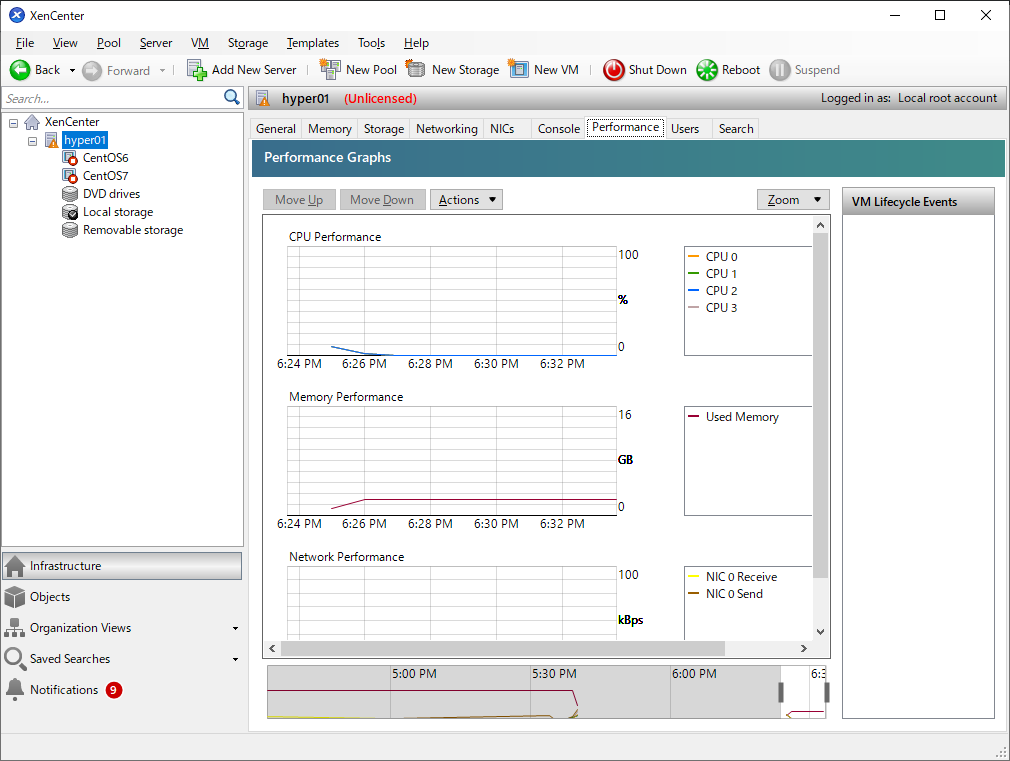The image size is (1010, 761).
Task: Click the grey Suspend icon
Action: 779,70
